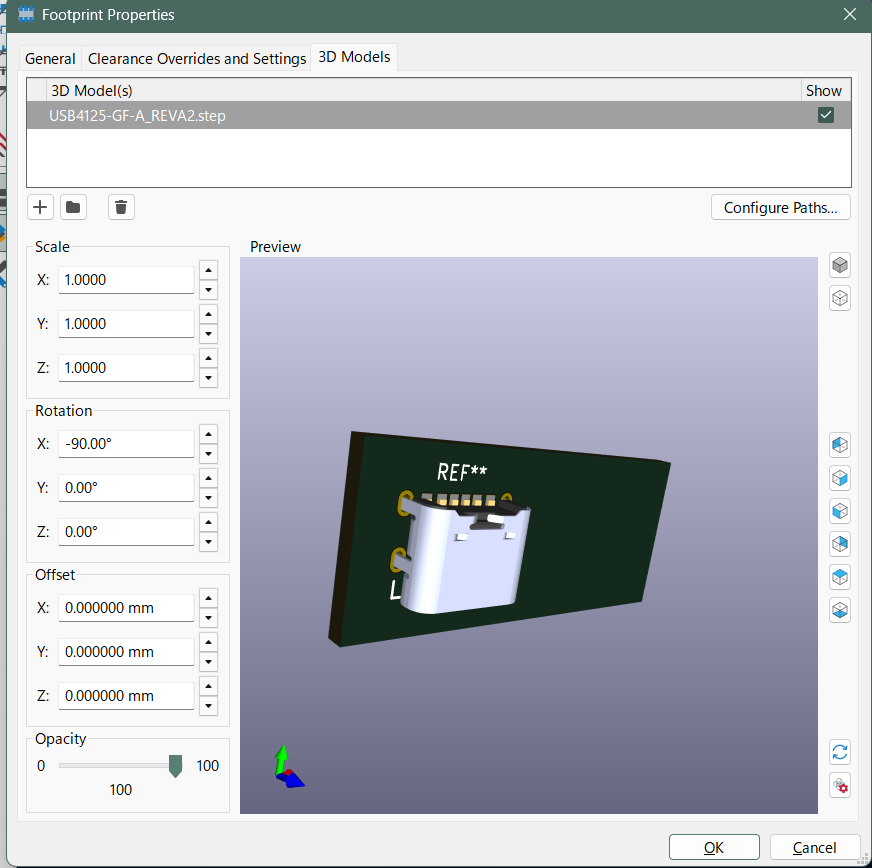872x868 pixels.
Task: Switch to the General tab
Action: (50, 59)
